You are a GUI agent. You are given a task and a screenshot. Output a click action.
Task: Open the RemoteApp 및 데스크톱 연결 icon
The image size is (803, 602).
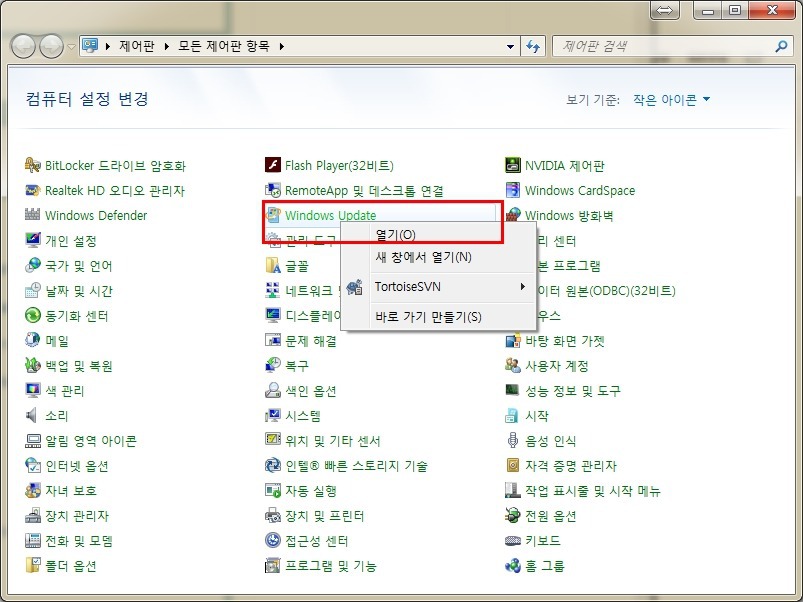tap(273, 190)
